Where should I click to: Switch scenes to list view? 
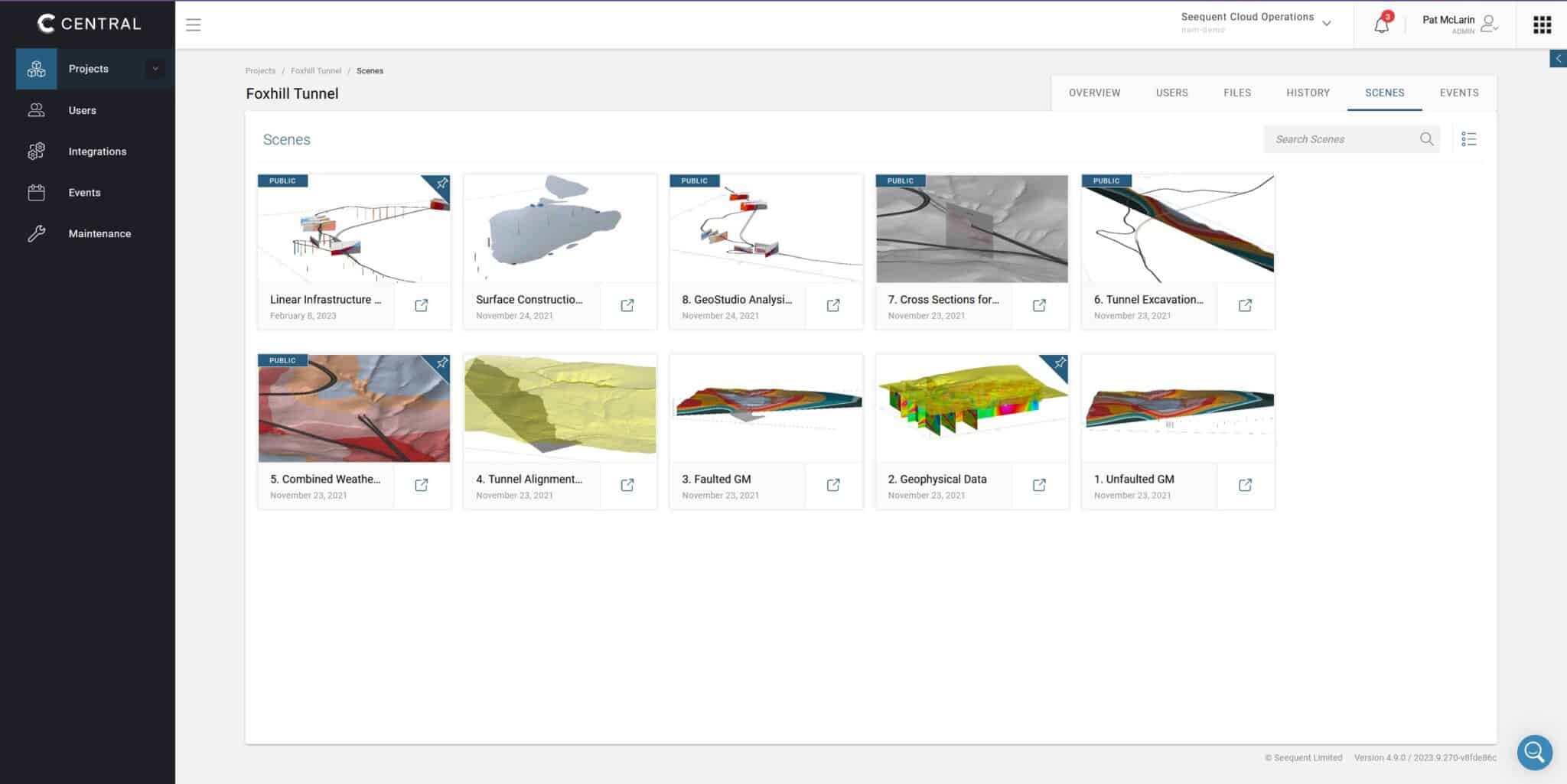click(x=1468, y=138)
